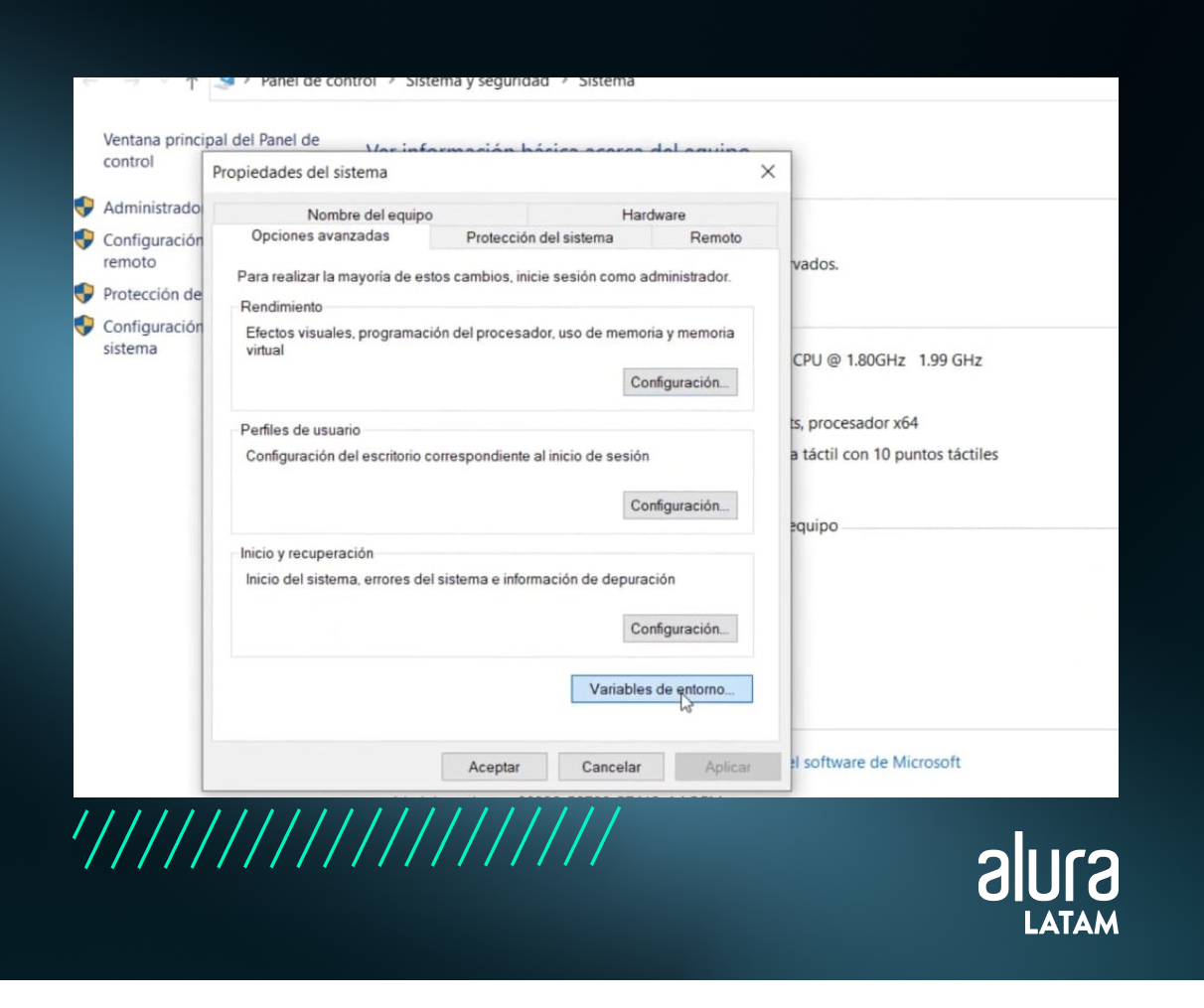The height and width of the screenshot is (1008, 1204).
Task: Click Cancelar in system properties dialog
Action: (x=611, y=767)
